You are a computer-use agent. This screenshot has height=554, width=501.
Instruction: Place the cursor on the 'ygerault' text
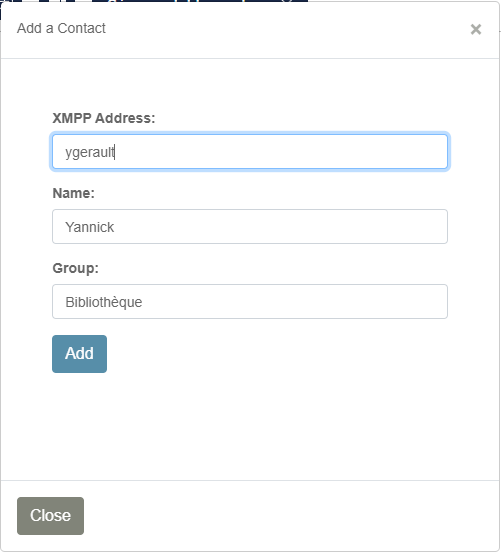90,153
